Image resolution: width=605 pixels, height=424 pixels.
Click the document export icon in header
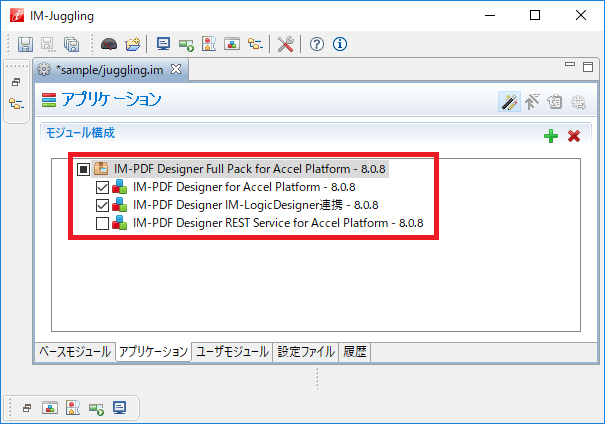555,102
